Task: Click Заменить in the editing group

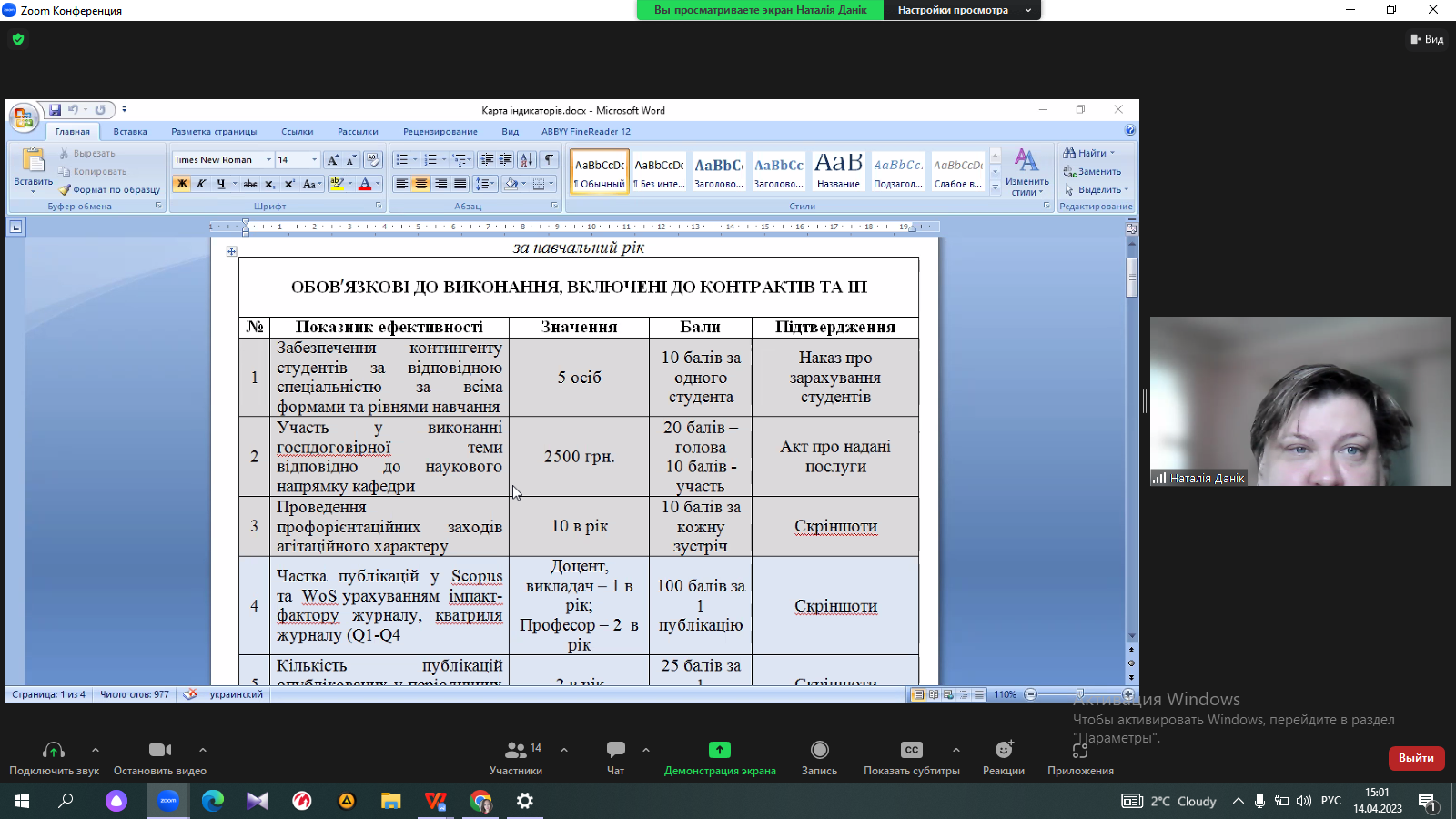Action: point(1098,172)
